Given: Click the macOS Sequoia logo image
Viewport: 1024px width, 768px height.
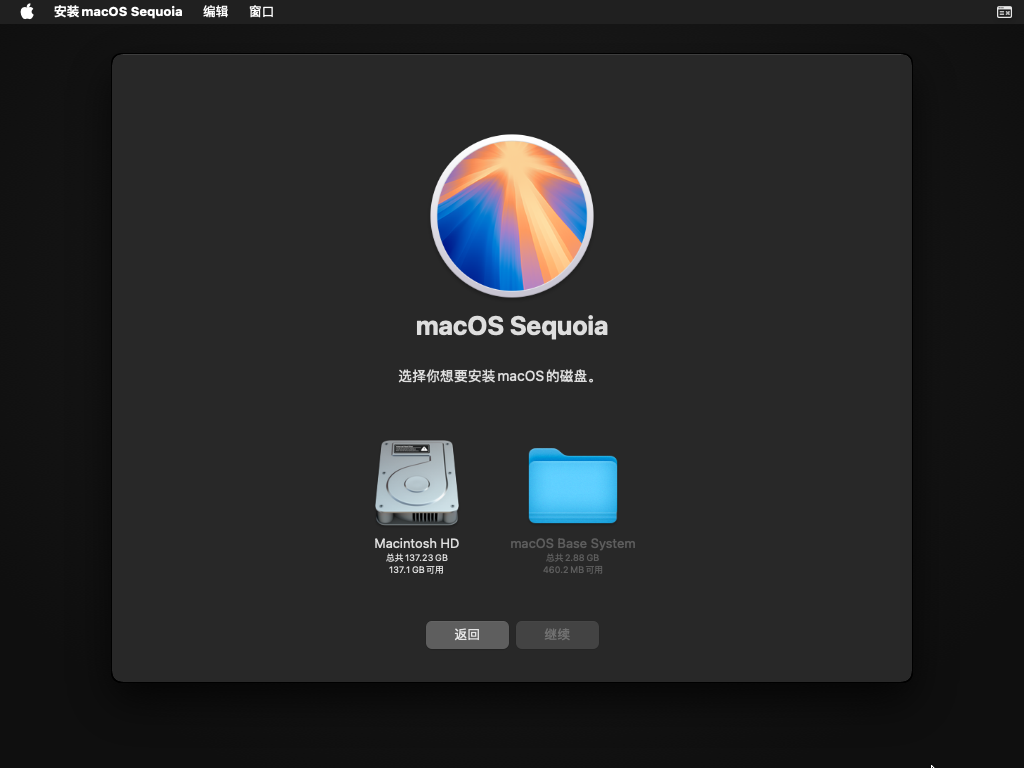Looking at the screenshot, I should point(512,216).
